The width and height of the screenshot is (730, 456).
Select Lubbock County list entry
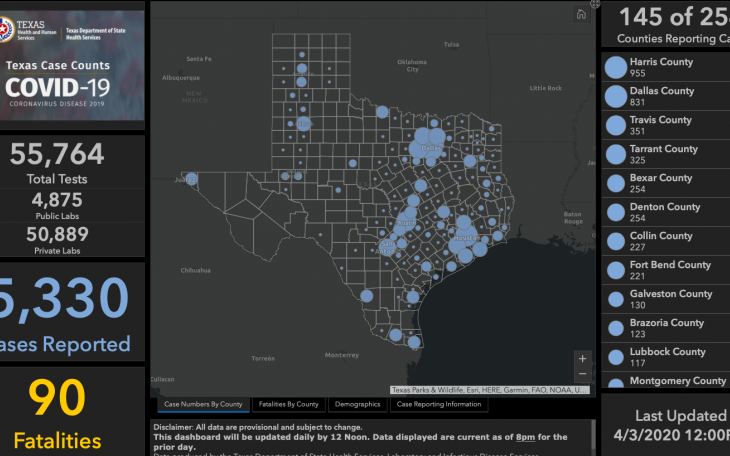click(x=667, y=358)
